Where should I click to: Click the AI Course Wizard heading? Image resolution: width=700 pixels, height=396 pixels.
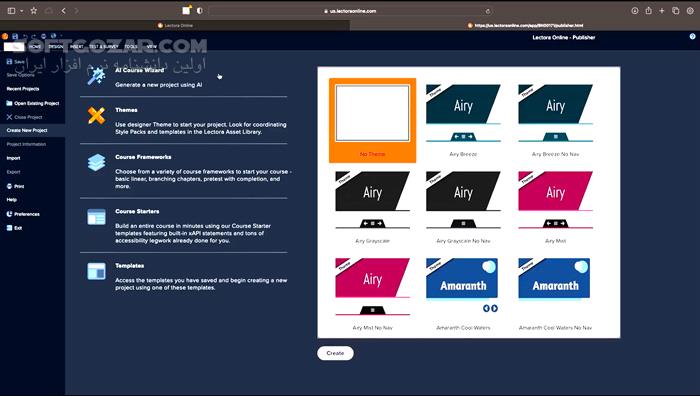coord(139,70)
